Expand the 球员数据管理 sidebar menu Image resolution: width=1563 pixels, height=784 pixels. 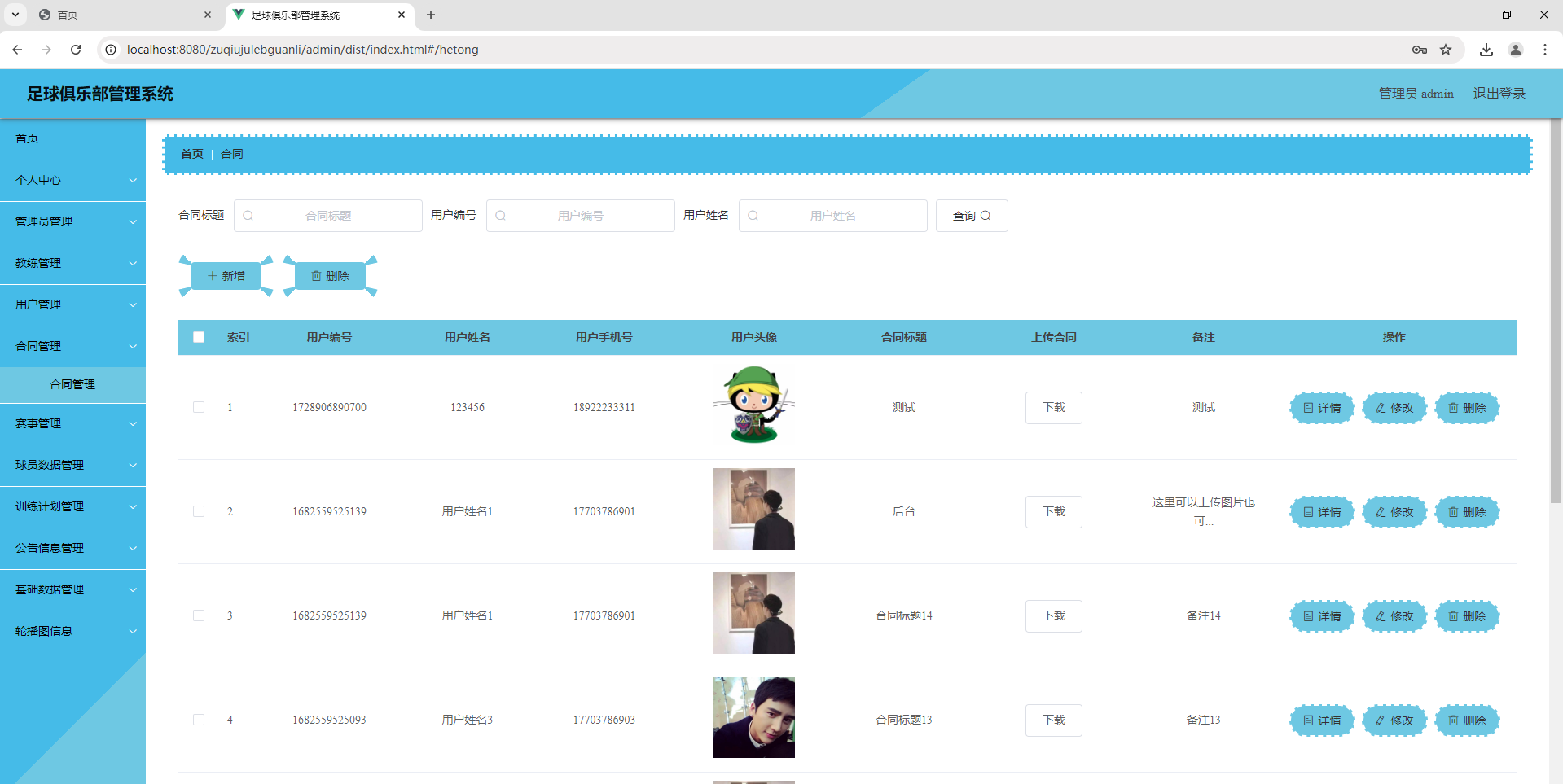(72, 465)
